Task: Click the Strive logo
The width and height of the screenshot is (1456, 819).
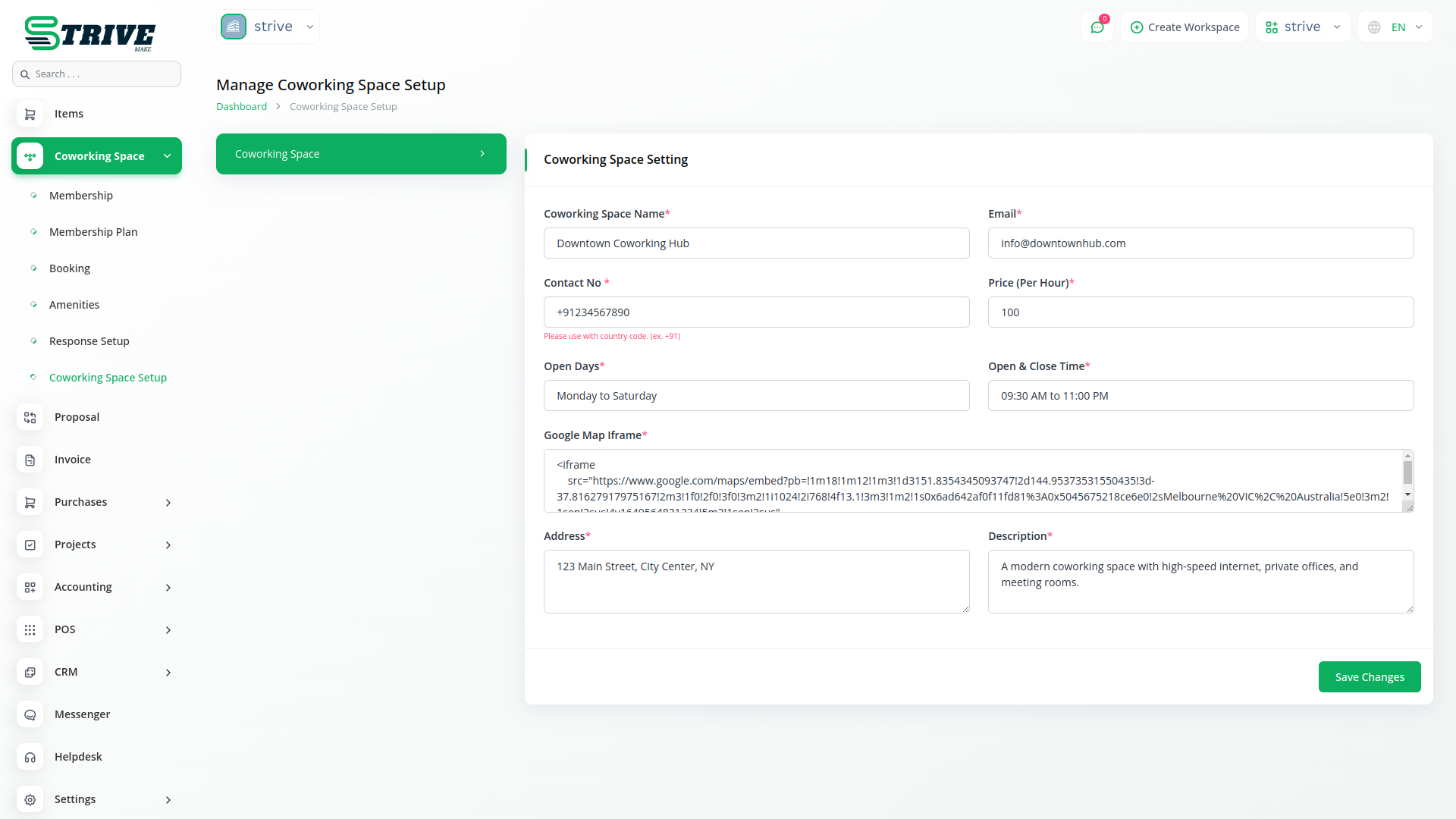Action: click(x=89, y=33)
